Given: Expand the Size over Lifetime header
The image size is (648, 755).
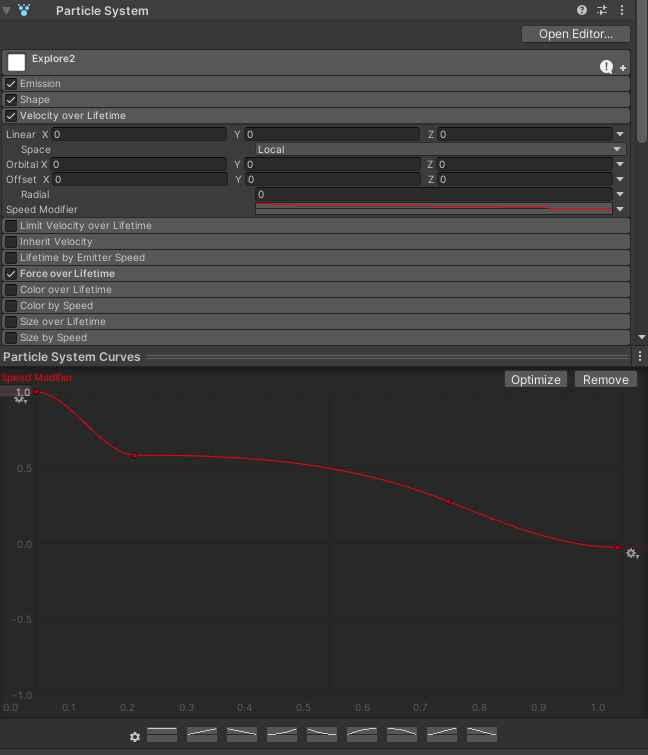Looking at the screenshot, I should tap(316, 321).
